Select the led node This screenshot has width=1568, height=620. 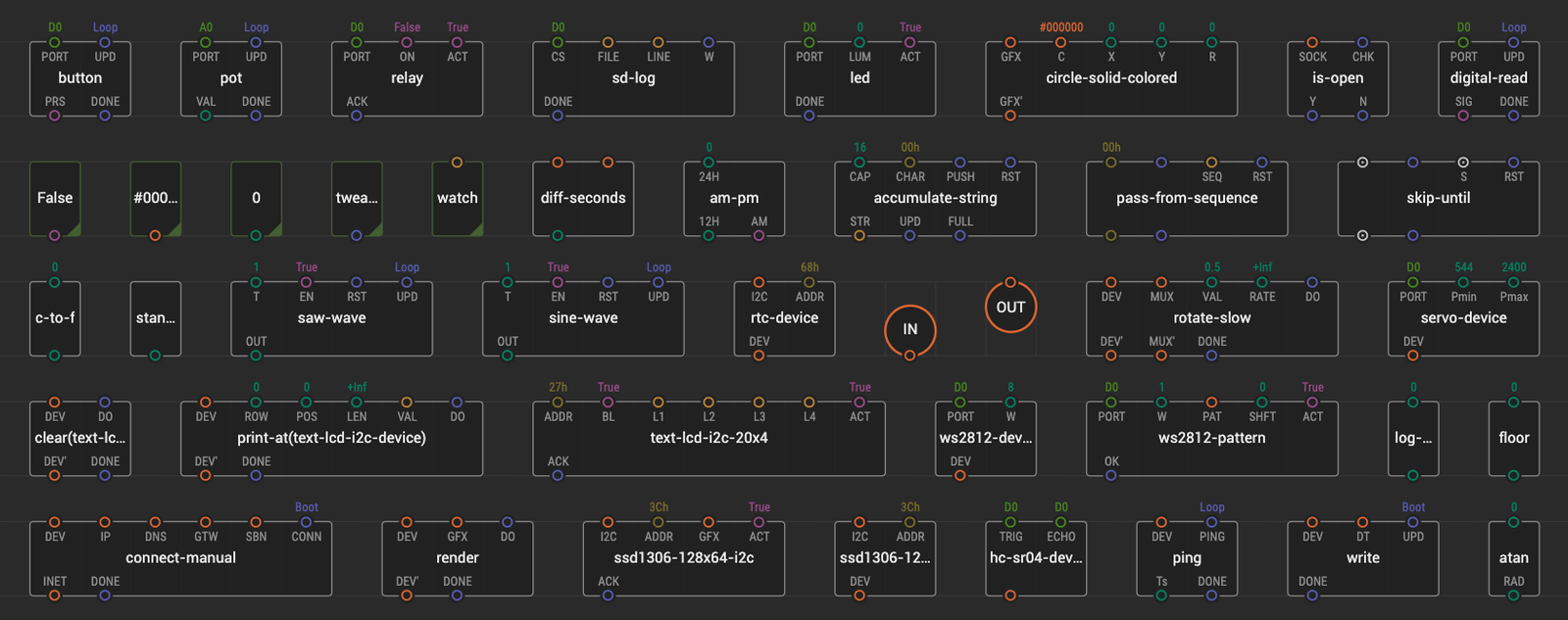859,78
